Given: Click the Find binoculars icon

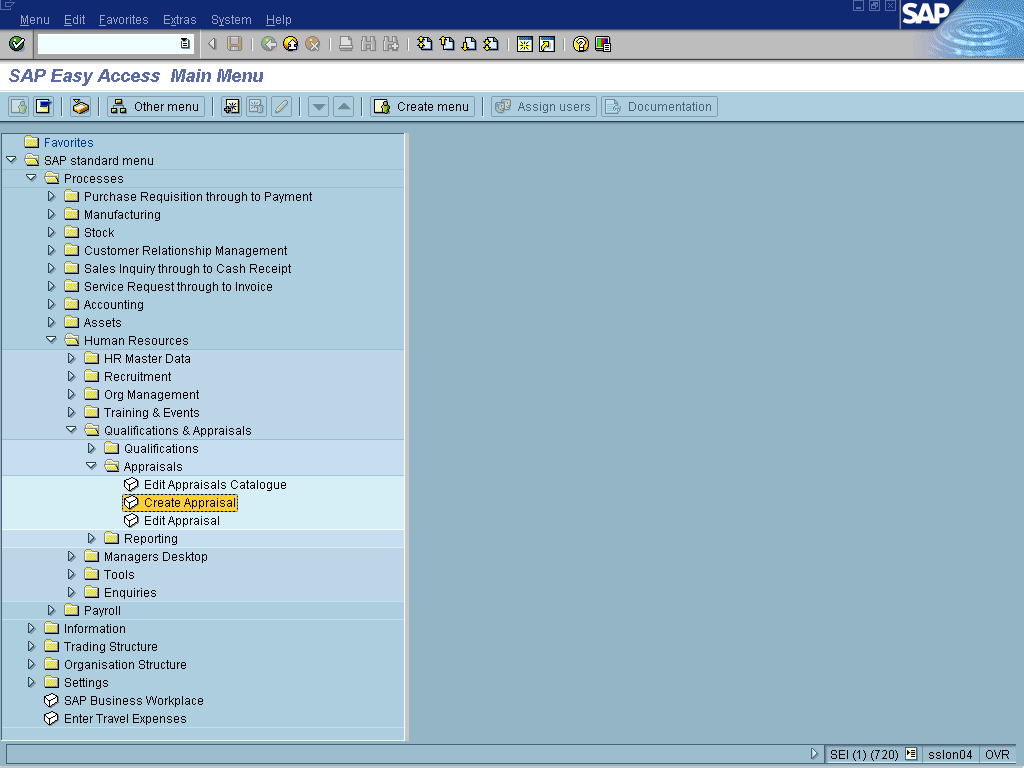Looking at the screenshot, I should (x=368, y=44).
